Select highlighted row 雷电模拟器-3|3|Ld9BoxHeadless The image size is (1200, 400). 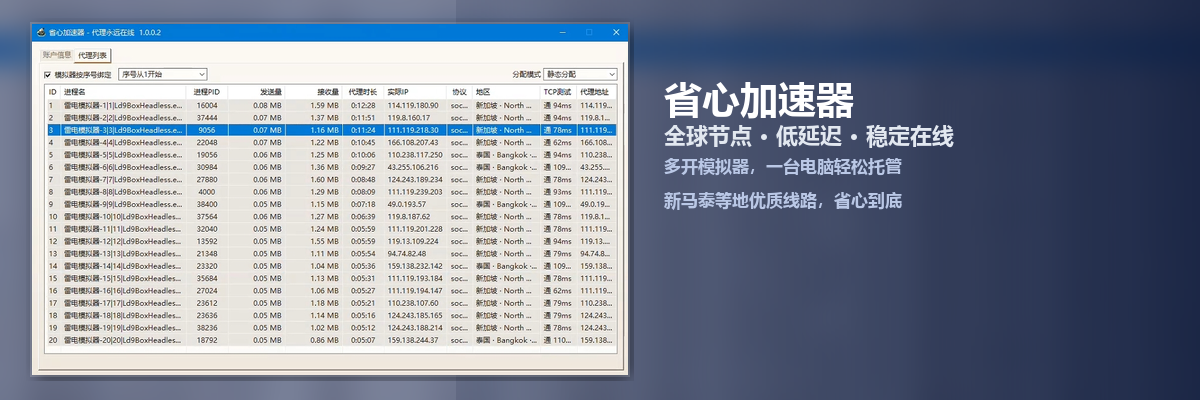[x=331, y=130]
